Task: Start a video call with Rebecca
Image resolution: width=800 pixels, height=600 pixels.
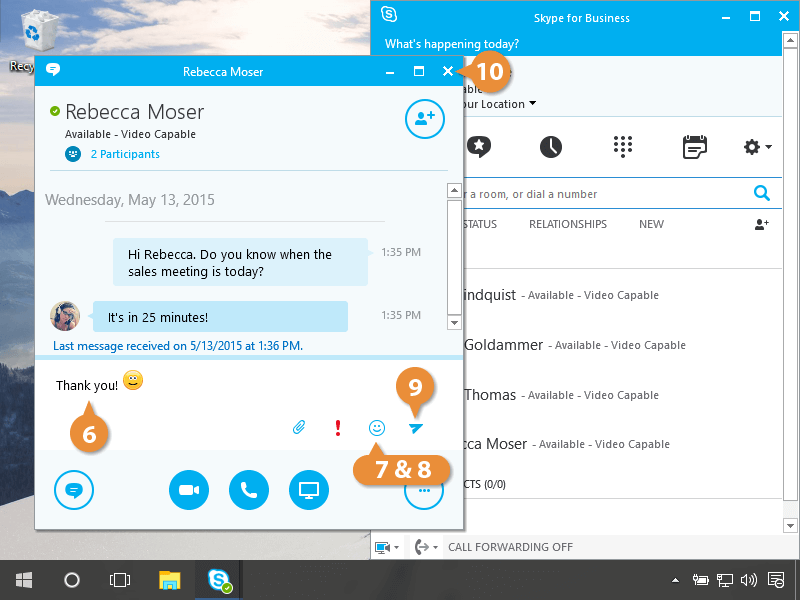Action: (x=189, y=490)
